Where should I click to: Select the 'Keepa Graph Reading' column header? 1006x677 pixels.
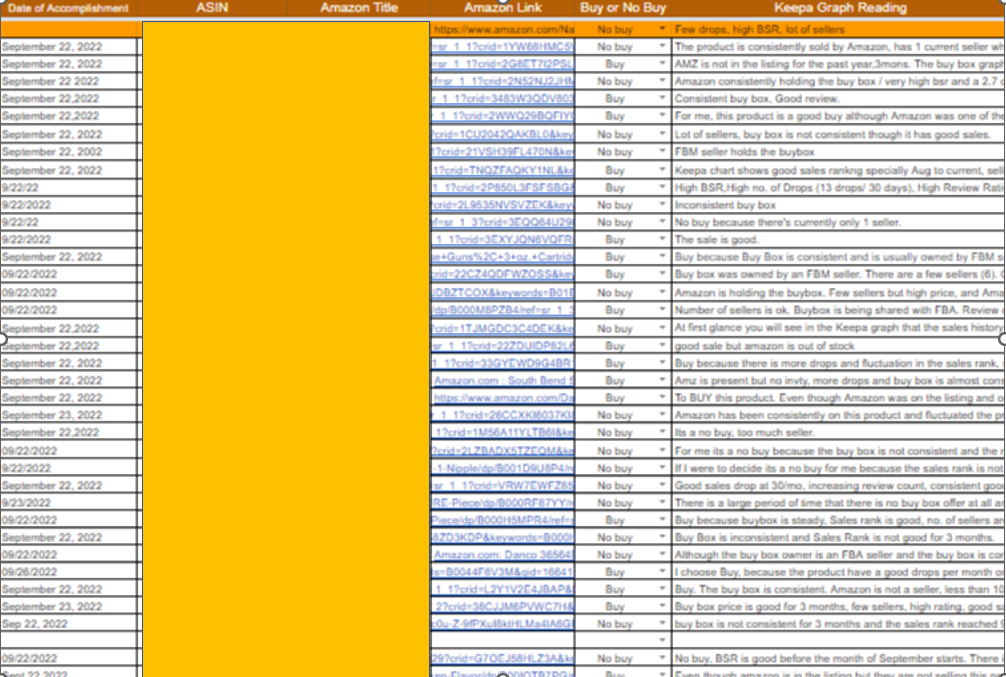coord(840,8)
